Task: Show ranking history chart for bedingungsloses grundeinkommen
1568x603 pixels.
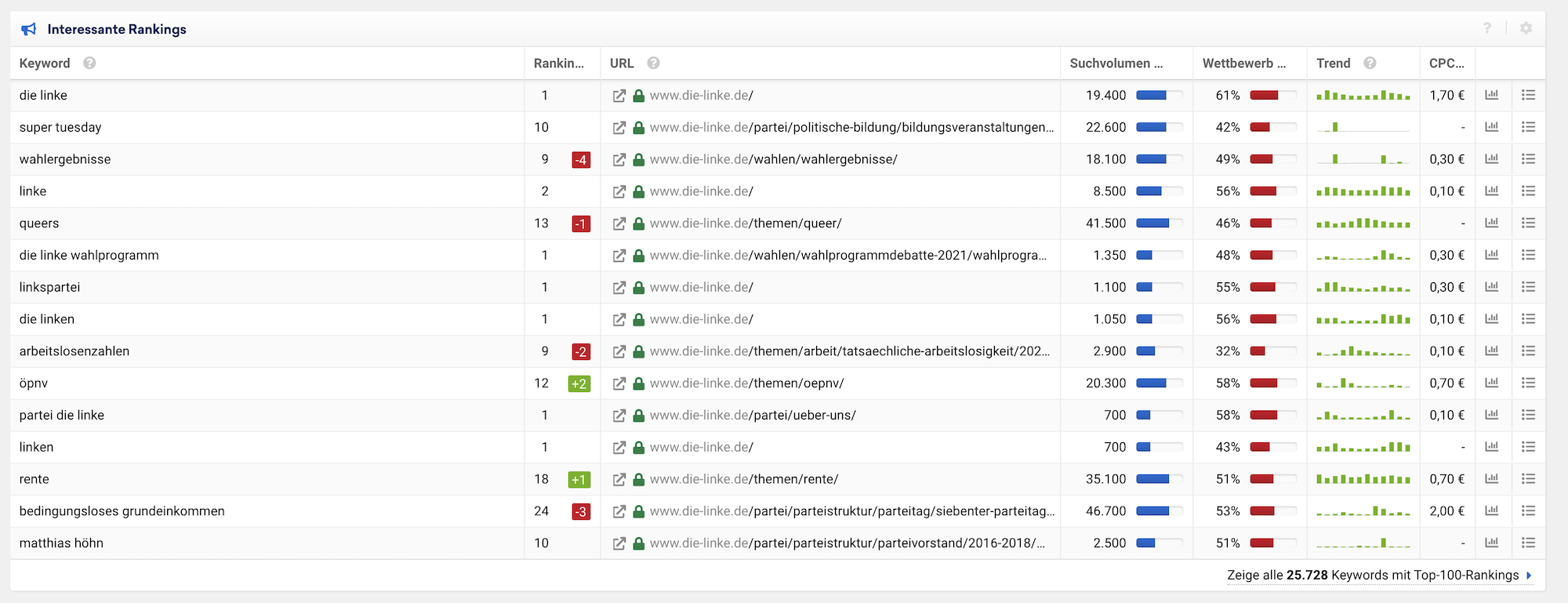Action: tap(1491, 510)
